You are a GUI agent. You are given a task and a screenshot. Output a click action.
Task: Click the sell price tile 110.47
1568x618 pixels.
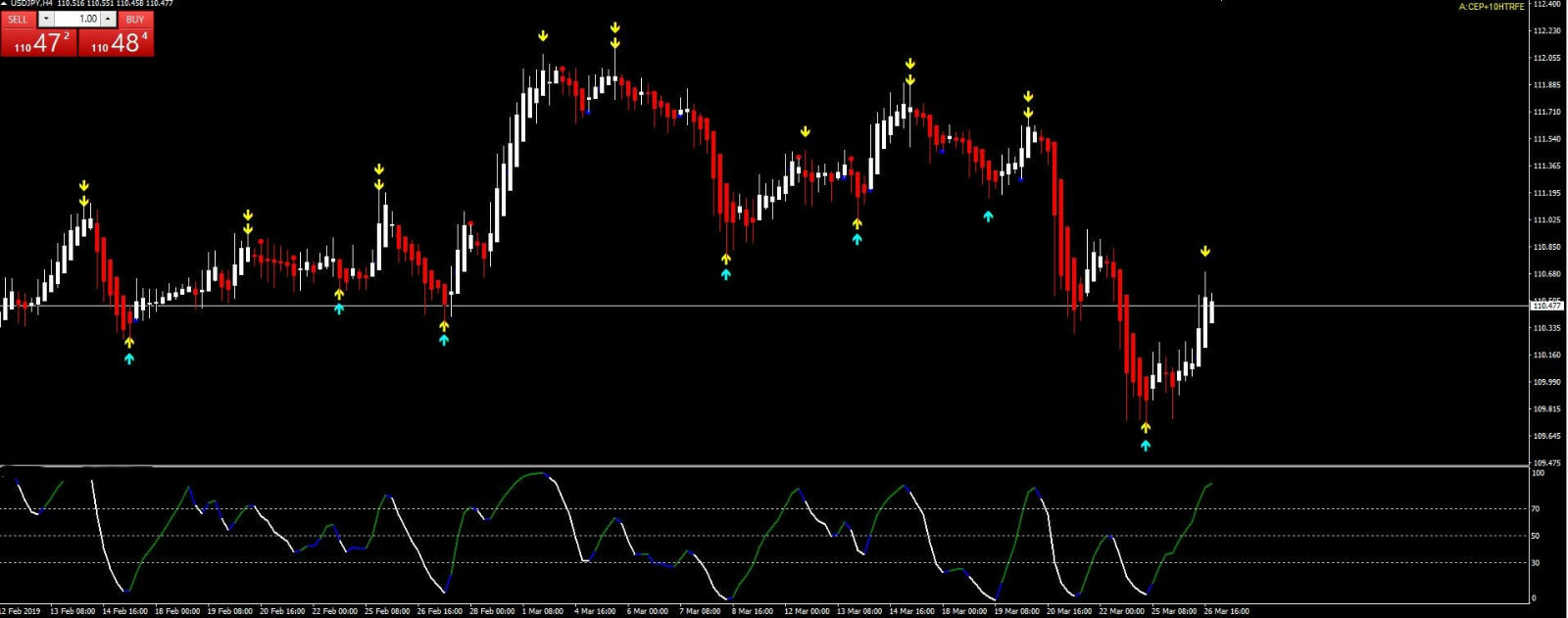point(39,42)
